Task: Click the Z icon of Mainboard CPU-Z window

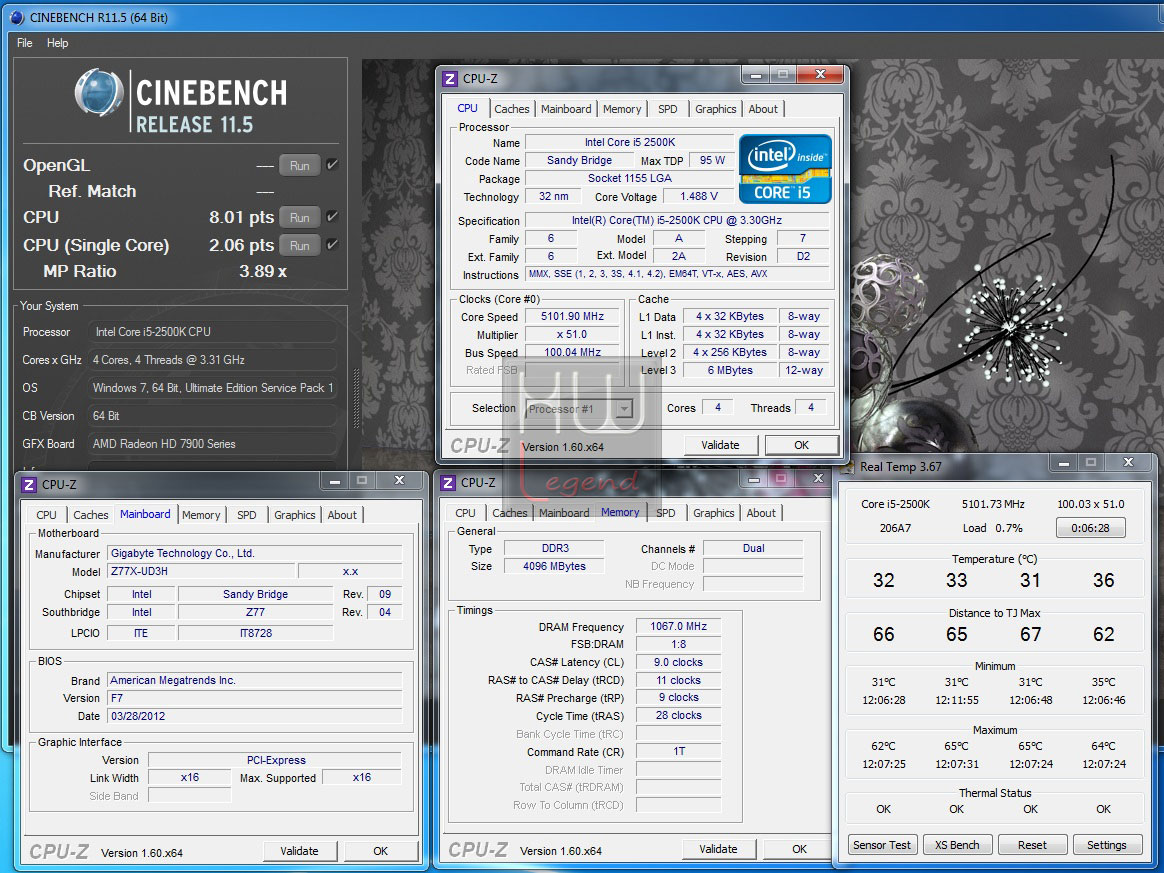Action: pos(29,485)
